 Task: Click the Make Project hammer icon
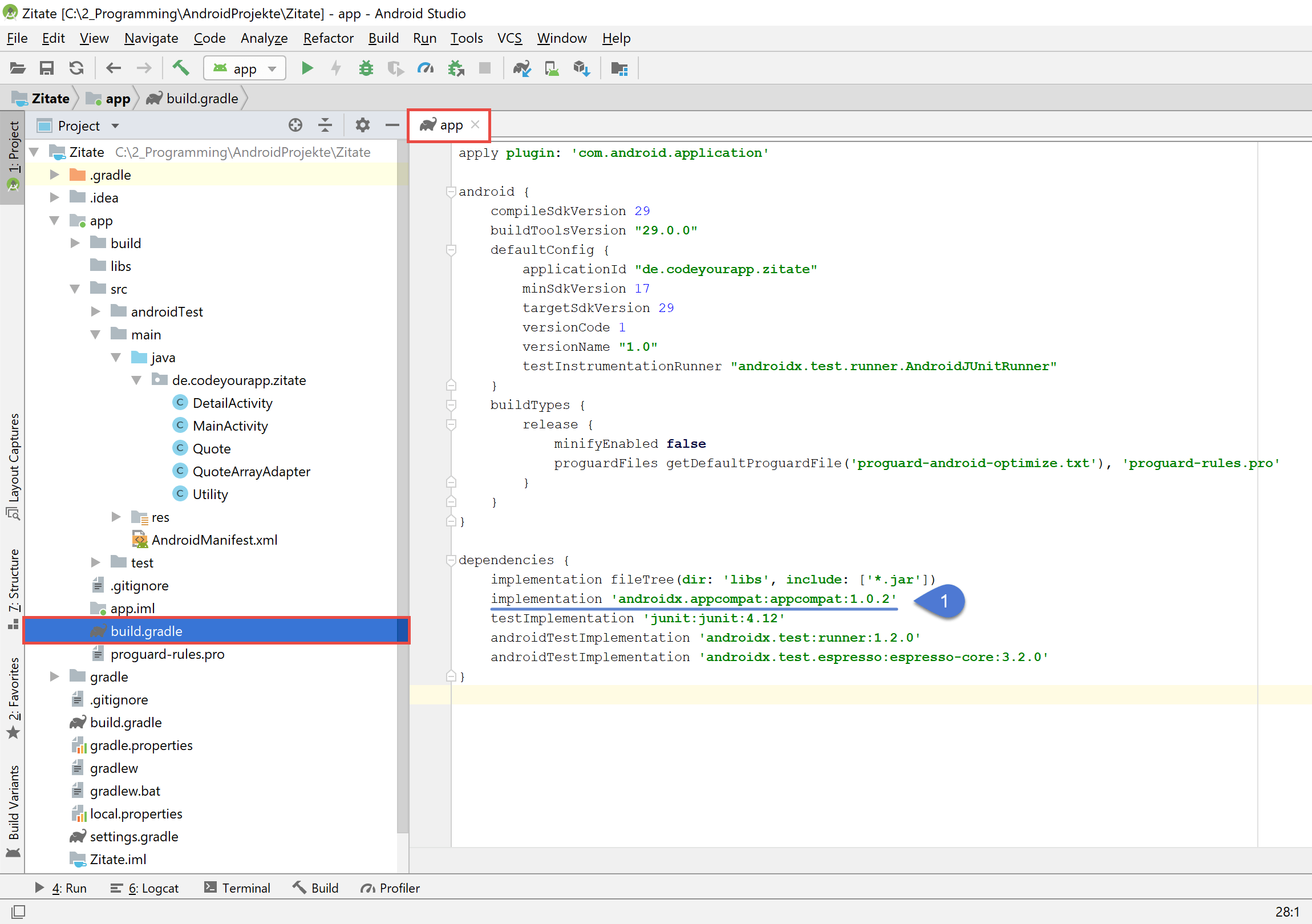181,68
